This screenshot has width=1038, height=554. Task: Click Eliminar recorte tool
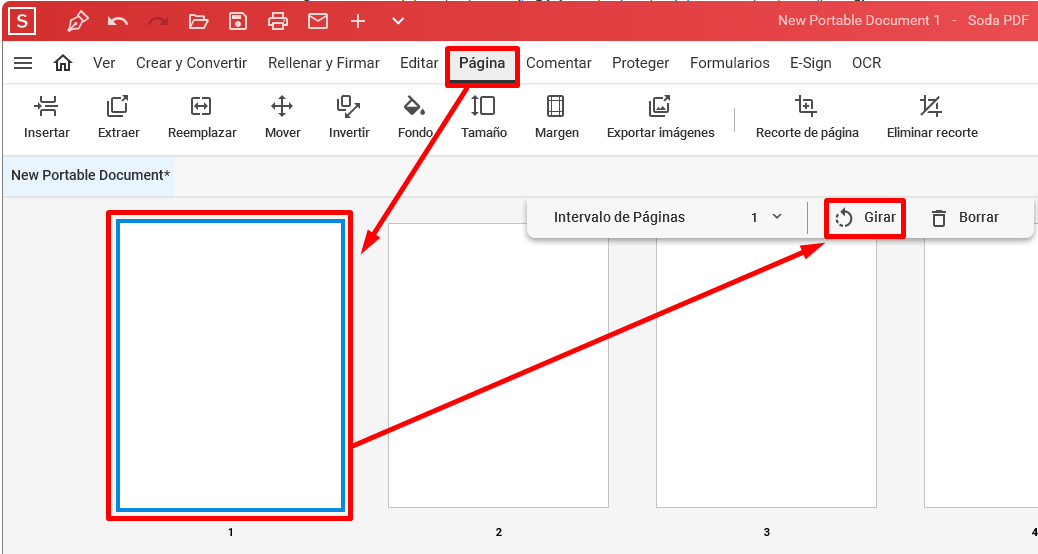click(932, 117)
